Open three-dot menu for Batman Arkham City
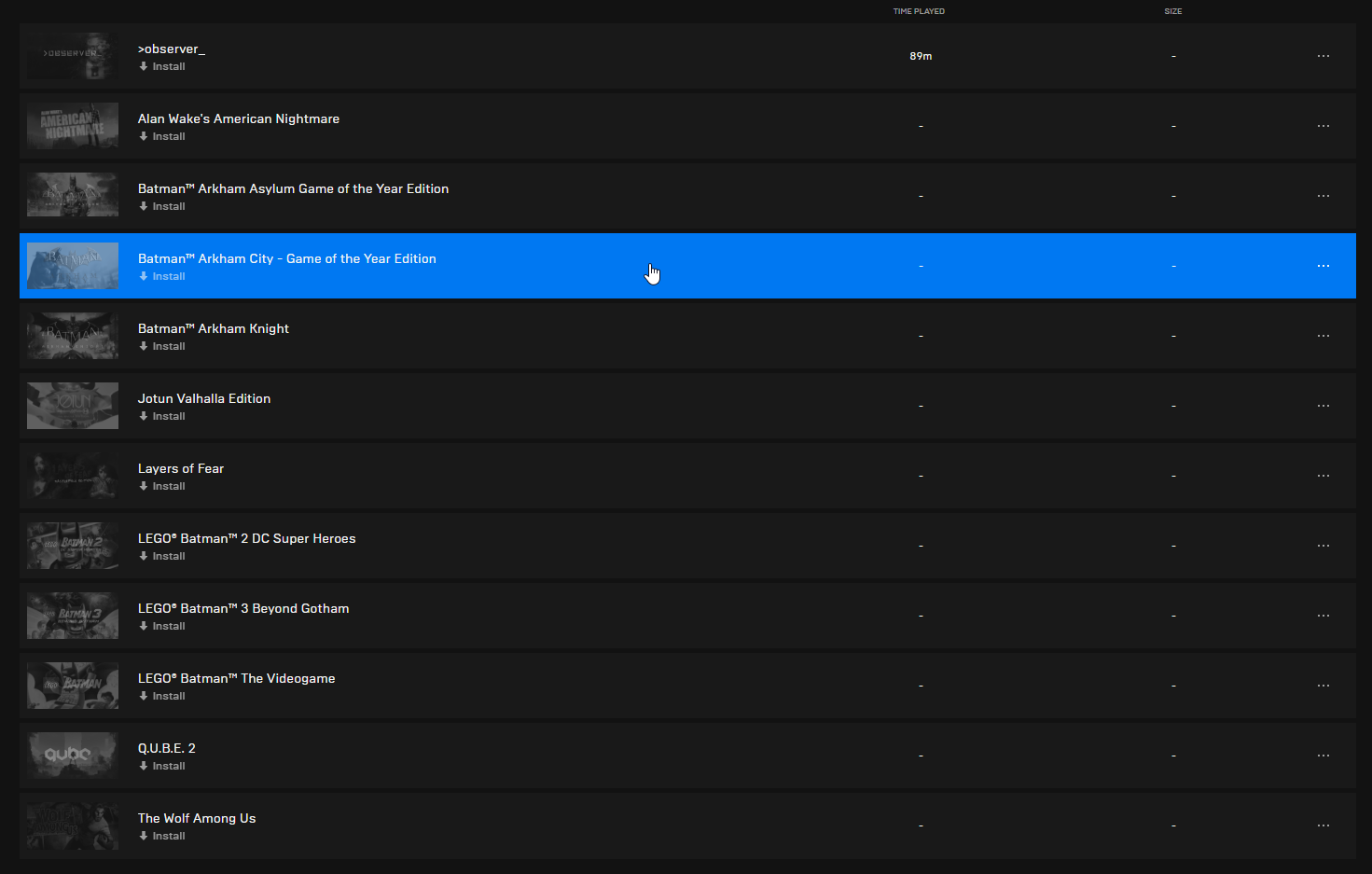1372x874 pixels. (x=1323, y=266)
